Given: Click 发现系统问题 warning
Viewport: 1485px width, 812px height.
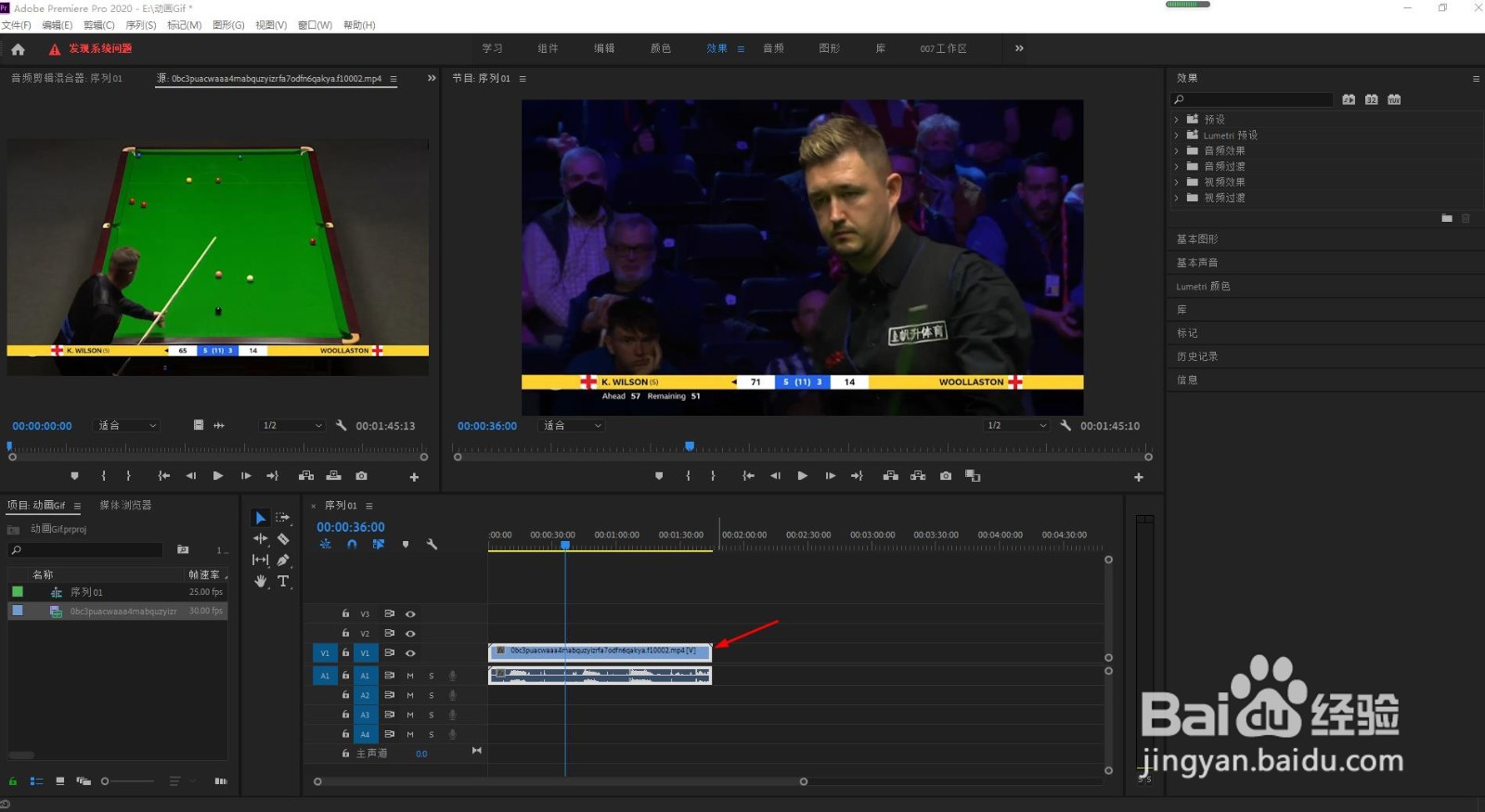Looking at the screenshot, I should click(x=90, y=49).
